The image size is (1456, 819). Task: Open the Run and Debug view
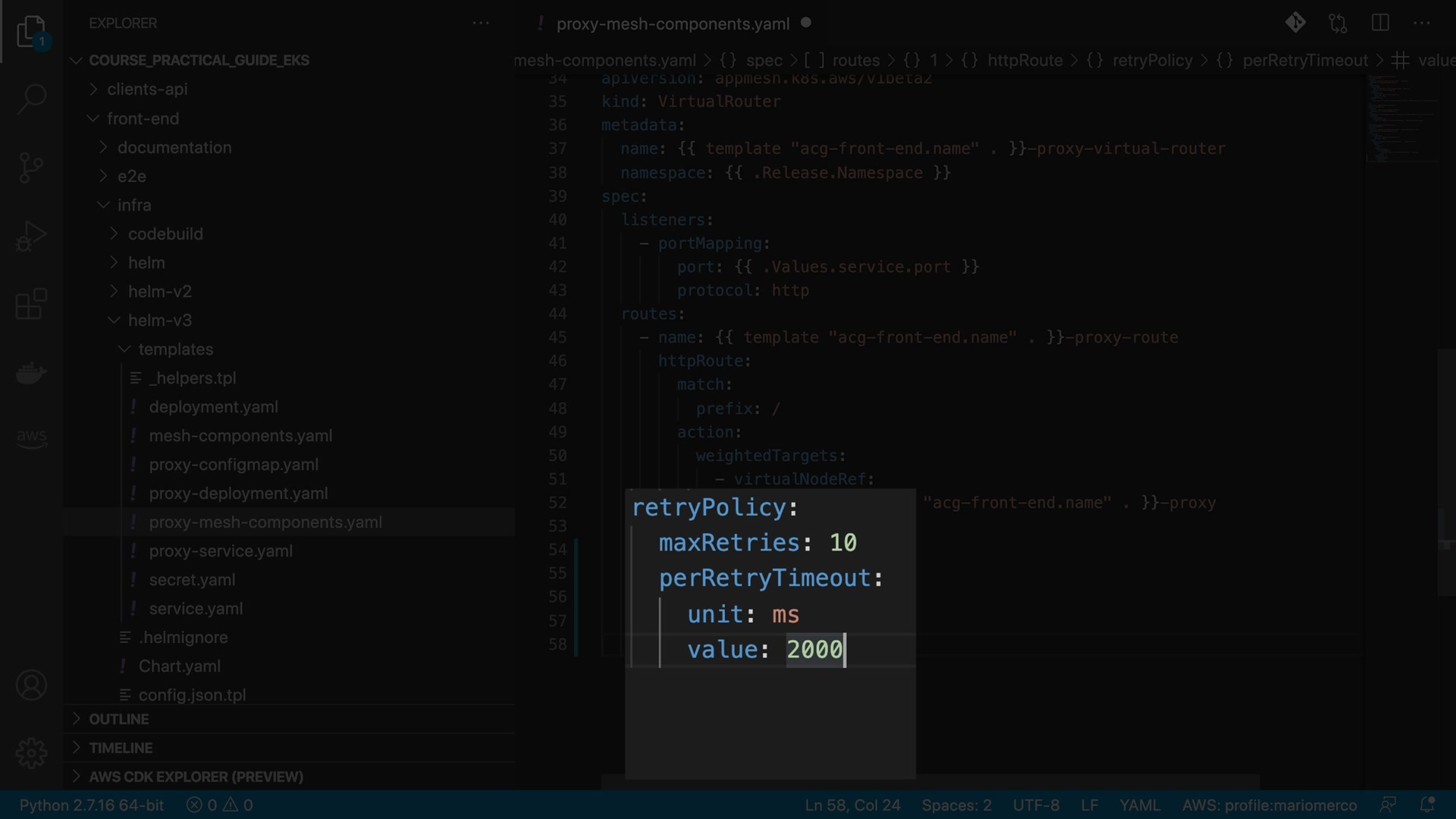click(x=31, y=236)
